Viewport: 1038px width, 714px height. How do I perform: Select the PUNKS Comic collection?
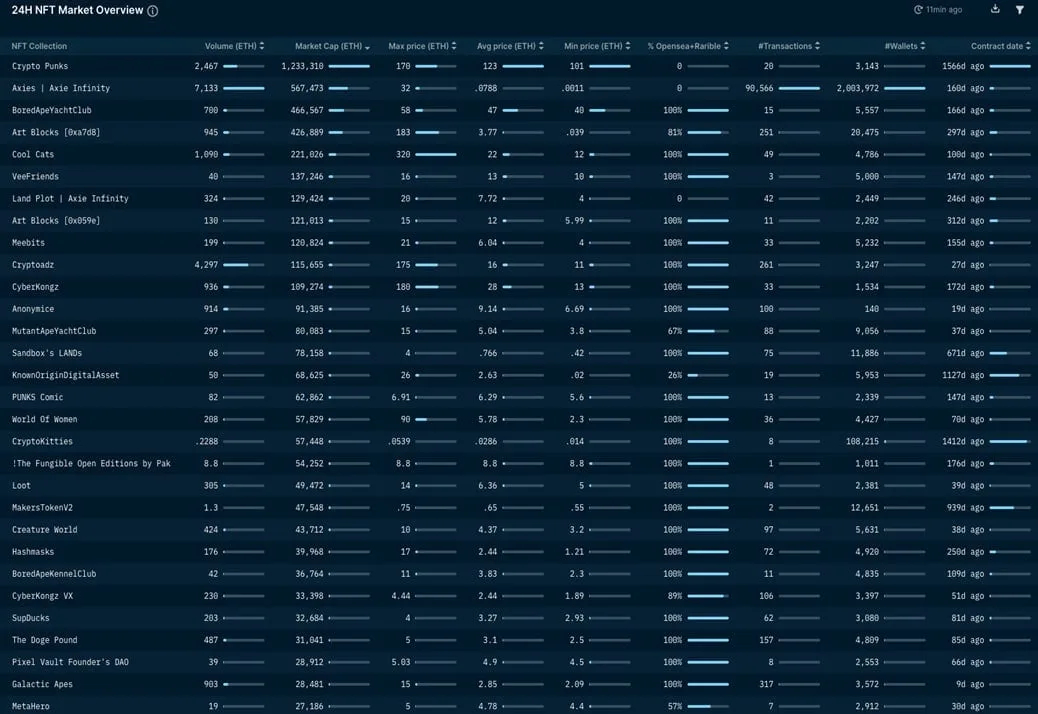38,397
